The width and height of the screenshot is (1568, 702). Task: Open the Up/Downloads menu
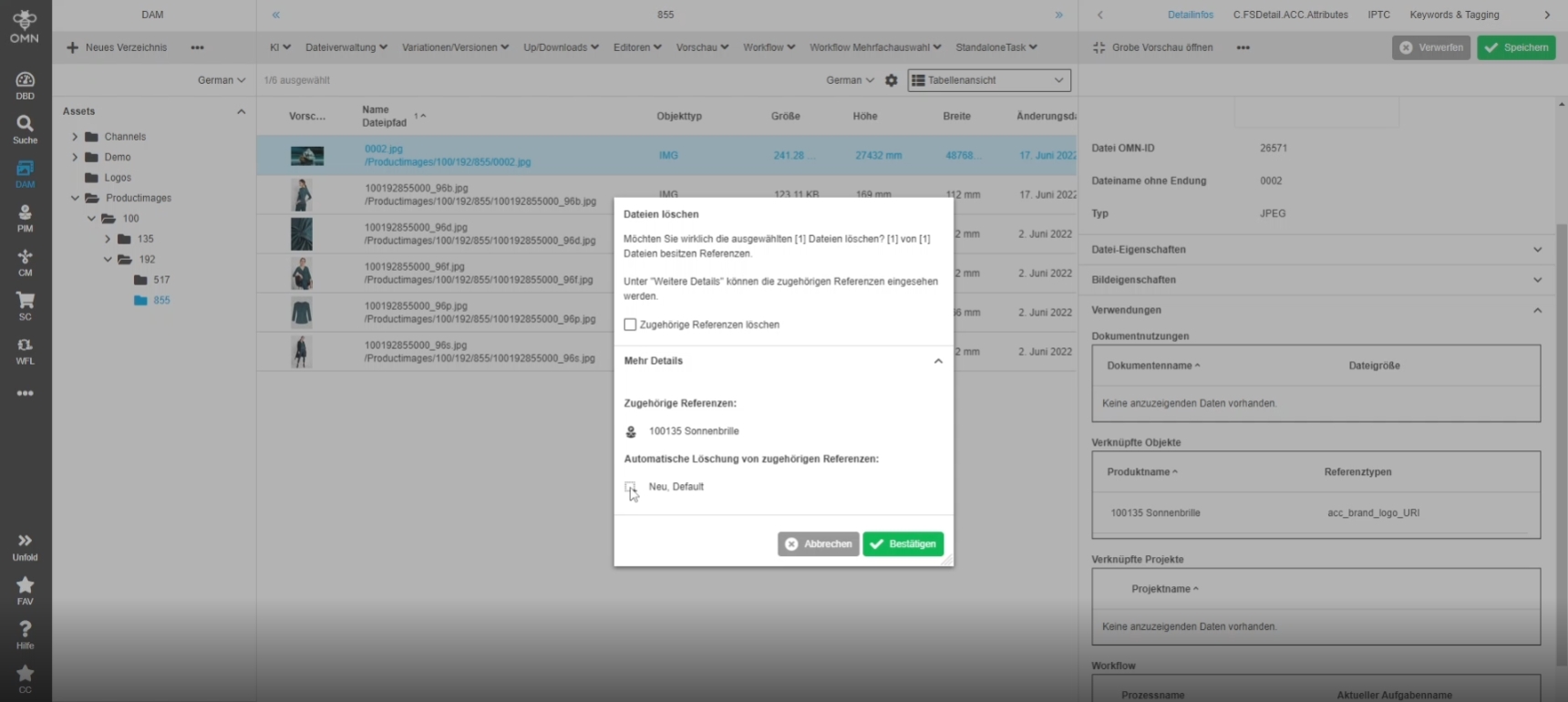(562, 47)
